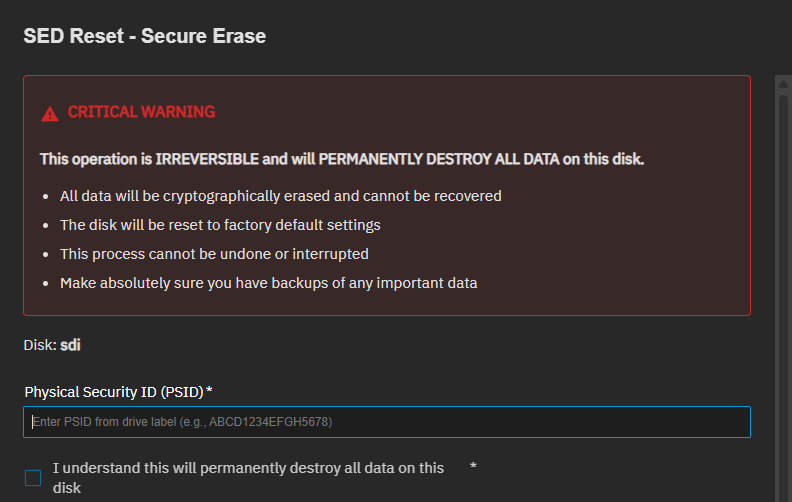Click the 'Disk: sdi' label

click(53, 345)
